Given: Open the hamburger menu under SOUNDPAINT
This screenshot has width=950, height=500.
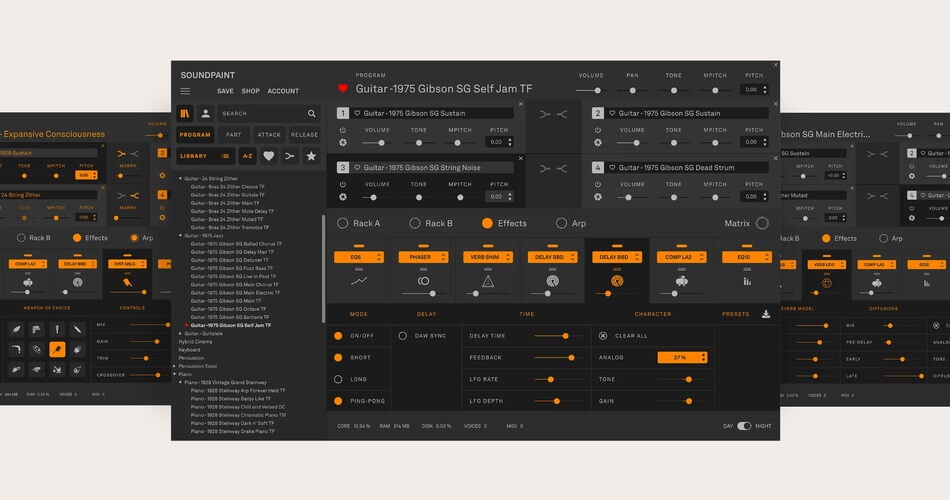Looking at the screenshot, I should (185, 91).
